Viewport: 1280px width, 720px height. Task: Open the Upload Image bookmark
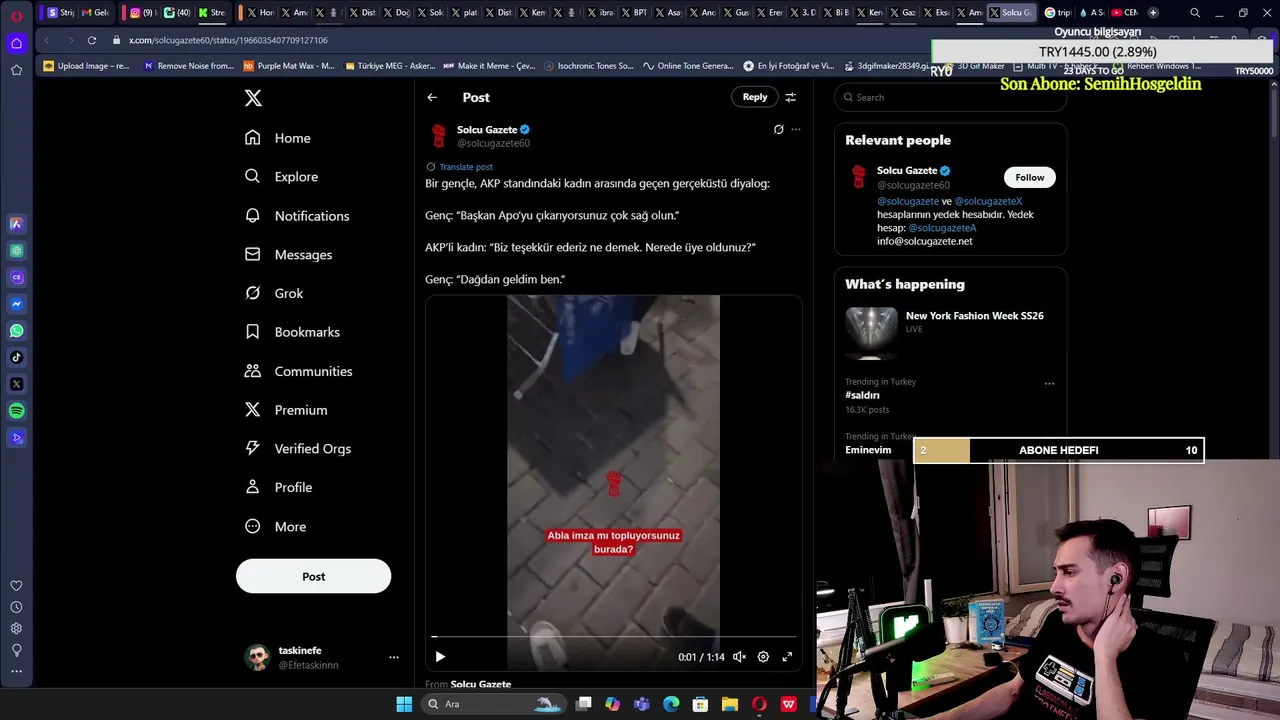[86, 66]
